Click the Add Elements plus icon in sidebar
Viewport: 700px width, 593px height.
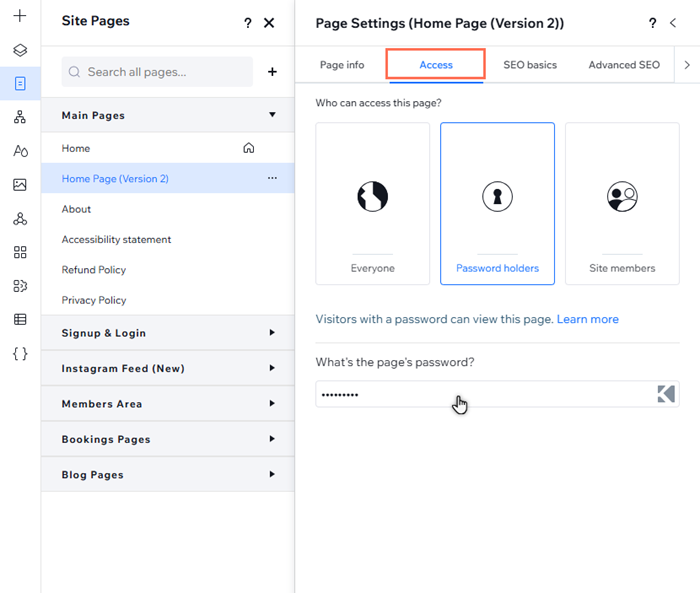(20, 16)
